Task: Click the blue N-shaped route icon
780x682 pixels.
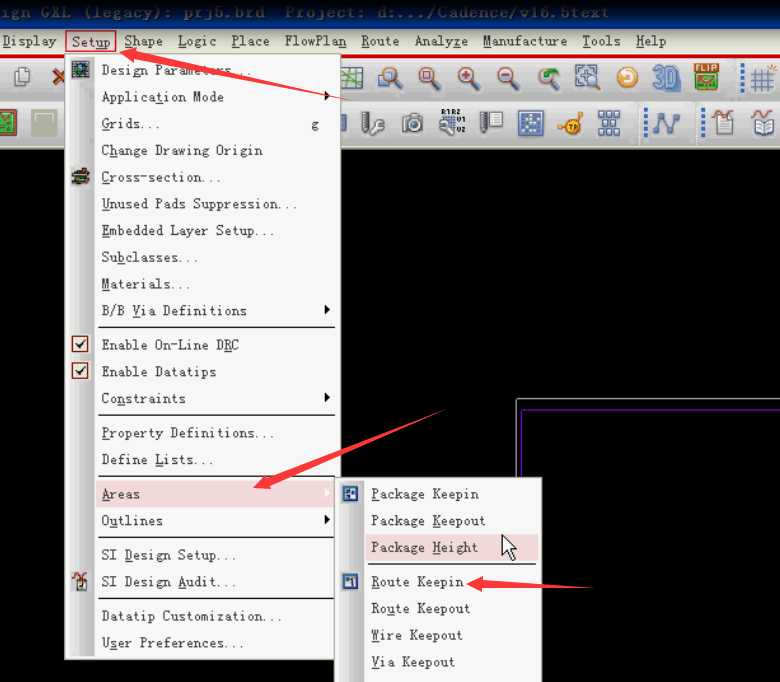Action: [667, 123]
